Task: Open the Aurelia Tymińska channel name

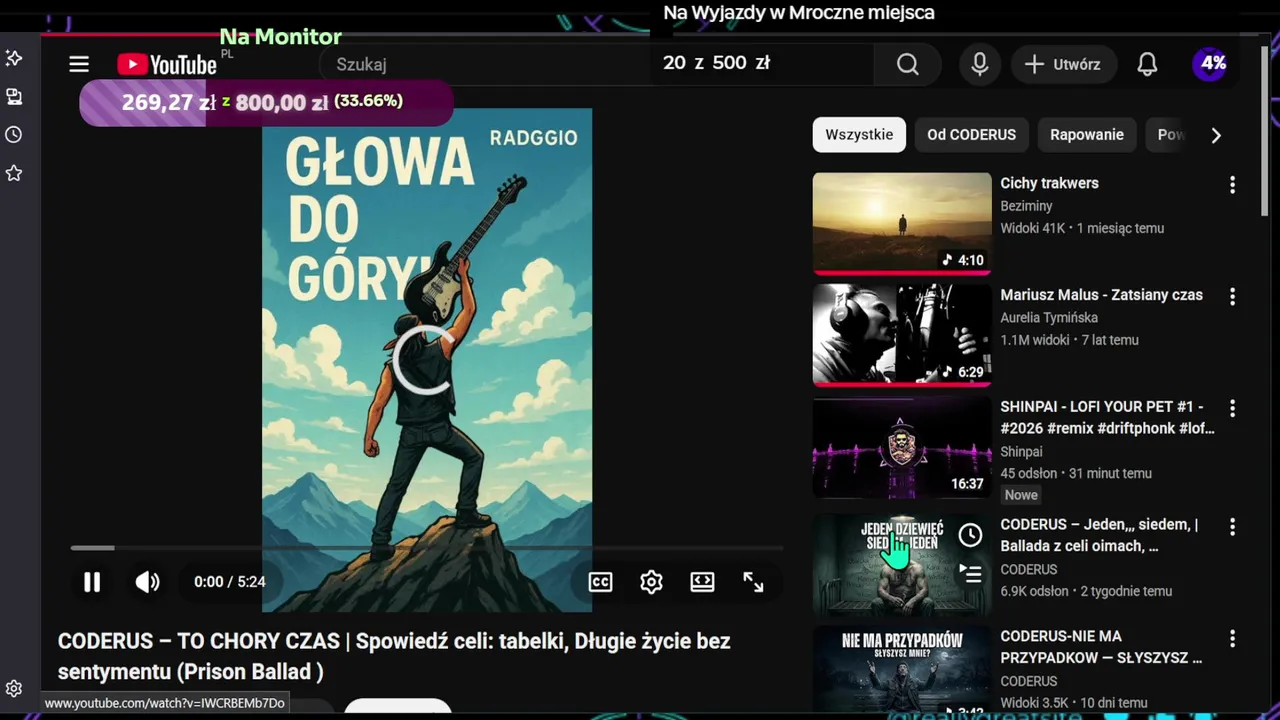Action: [x=1049, y=318]
